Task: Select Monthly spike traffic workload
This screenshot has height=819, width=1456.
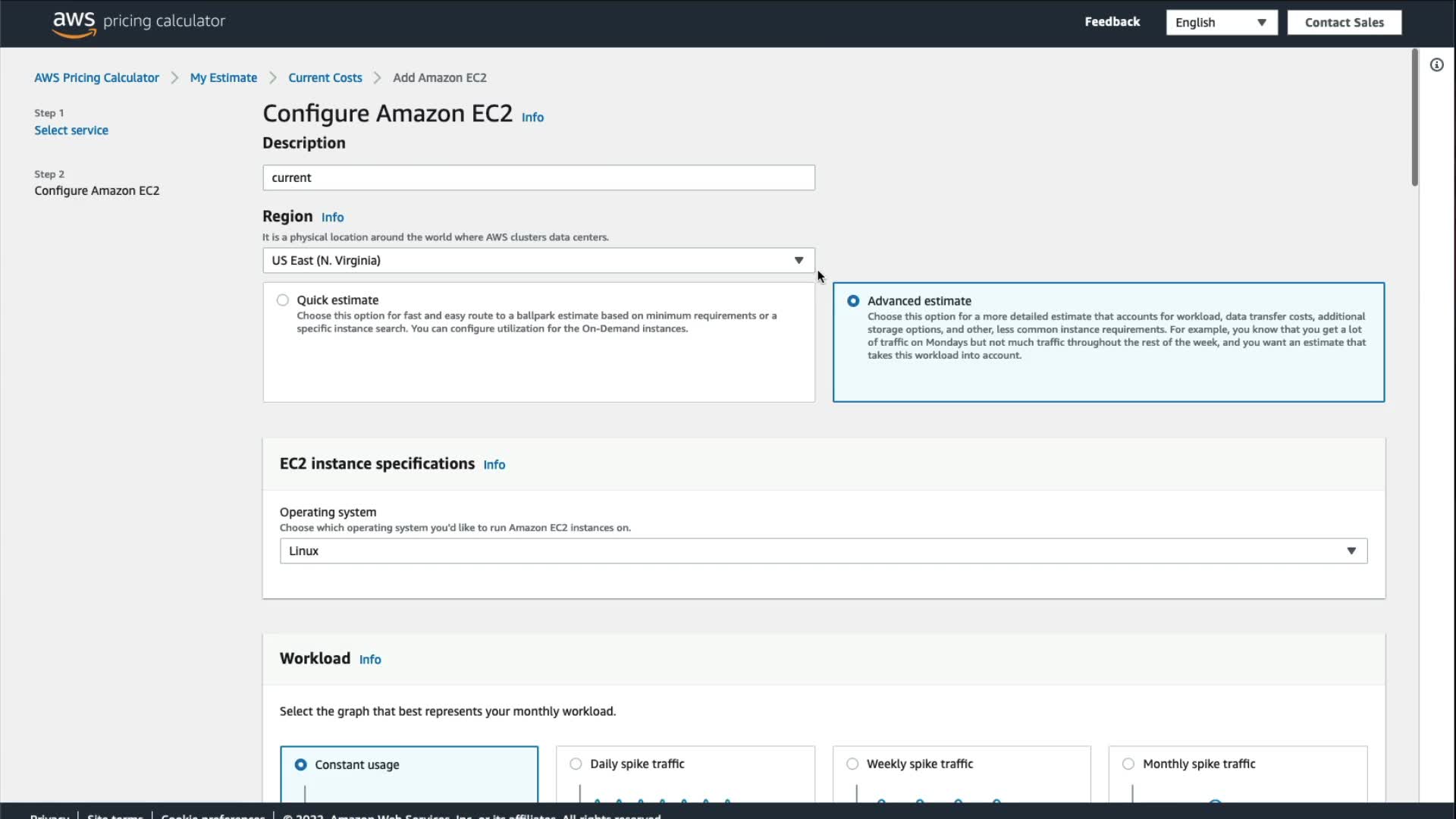Action: [x=1128, y=764]
